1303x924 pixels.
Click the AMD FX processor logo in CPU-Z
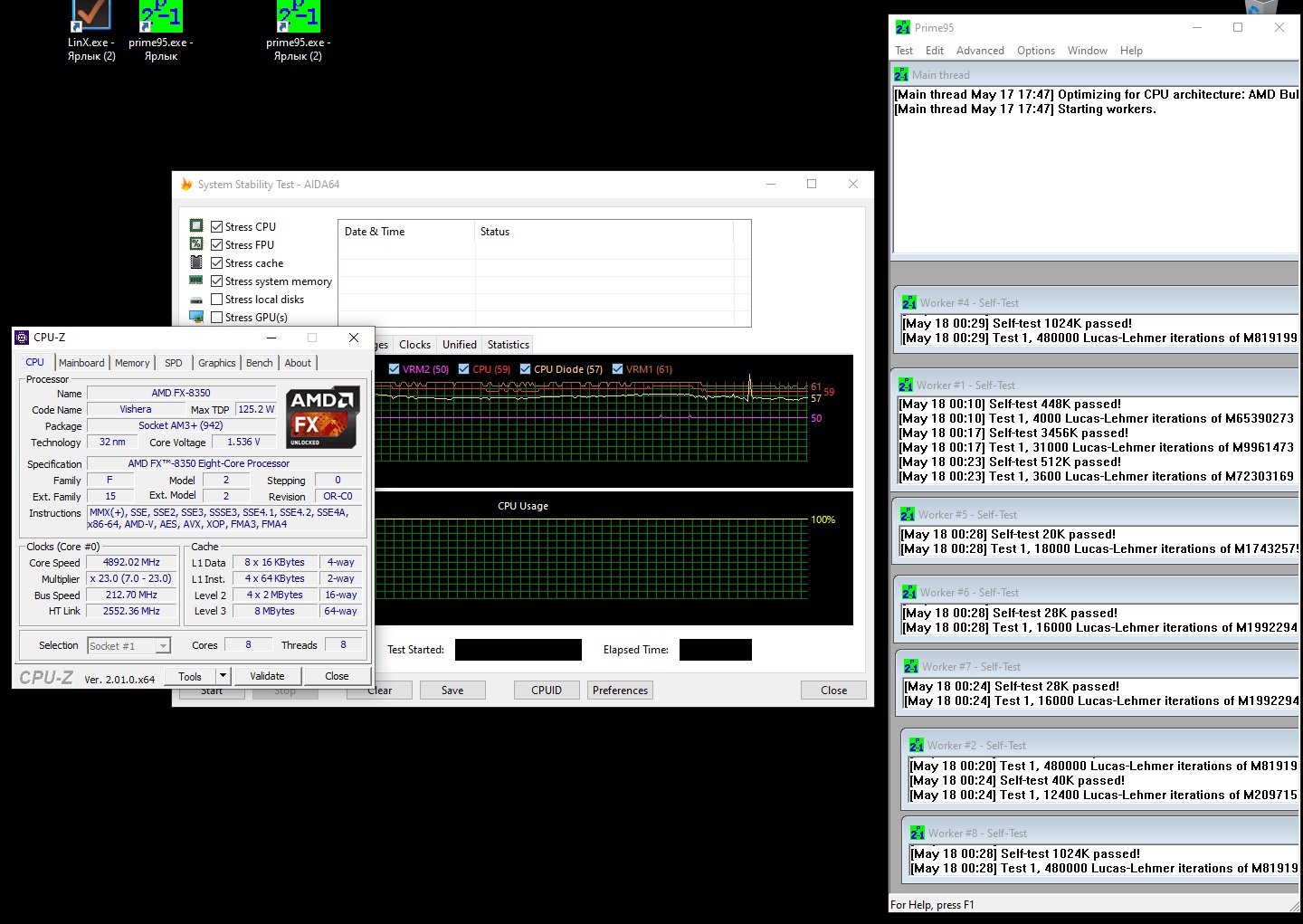tap(323, 417)
